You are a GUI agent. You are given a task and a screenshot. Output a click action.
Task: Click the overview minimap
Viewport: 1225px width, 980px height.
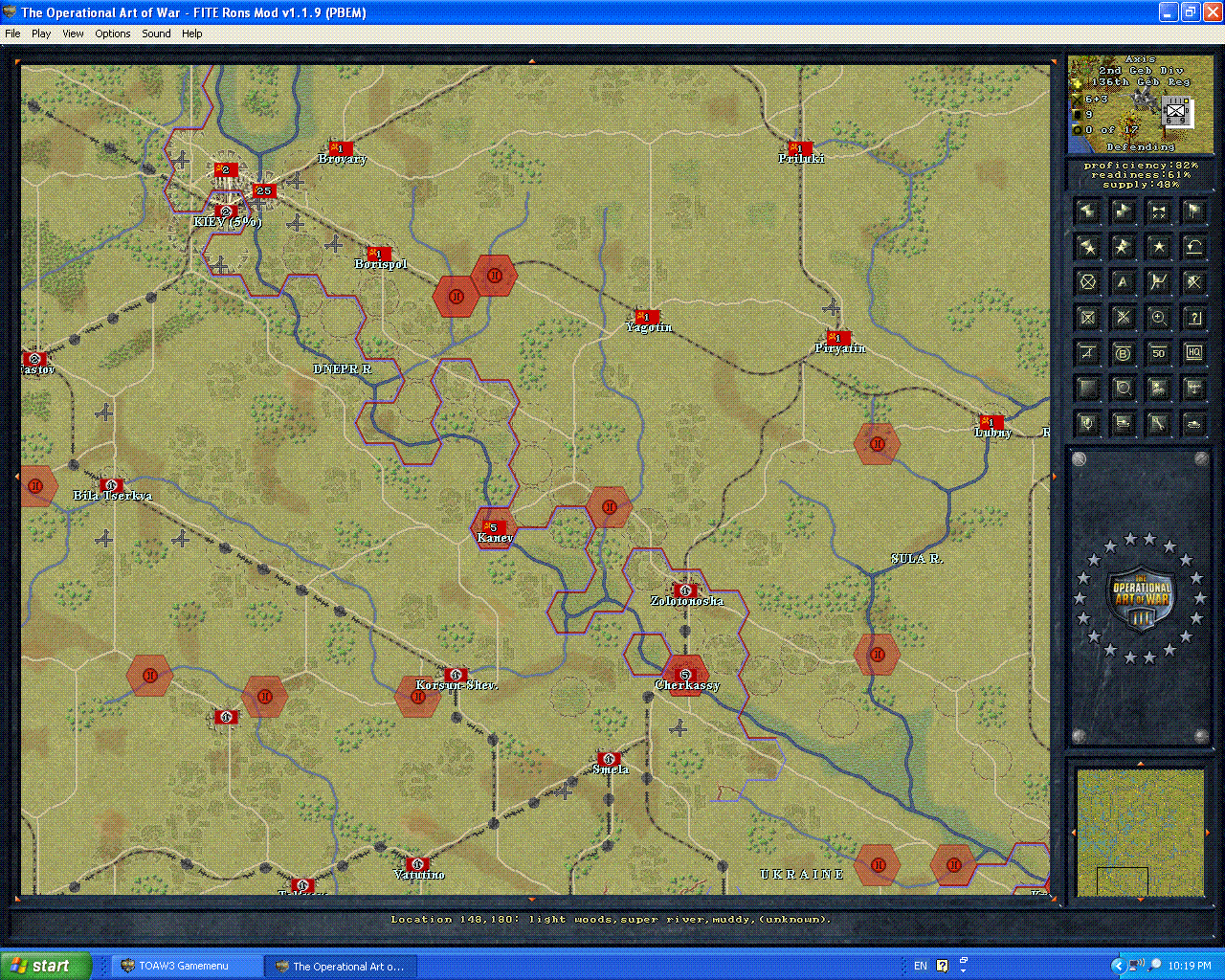[x=1140, y=833]
